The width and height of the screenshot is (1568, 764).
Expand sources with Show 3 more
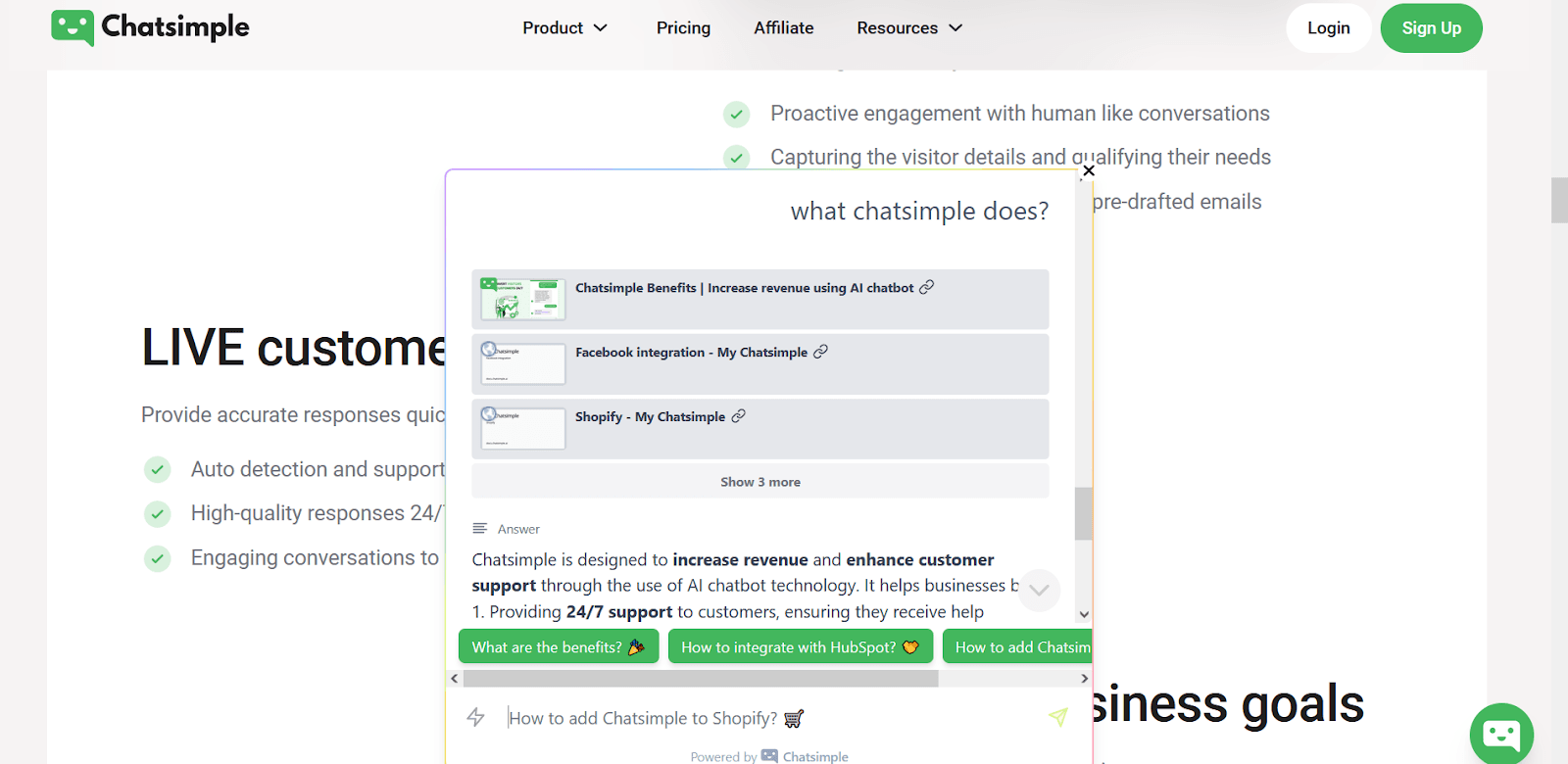pyautogui.click(x=759, y=482)
